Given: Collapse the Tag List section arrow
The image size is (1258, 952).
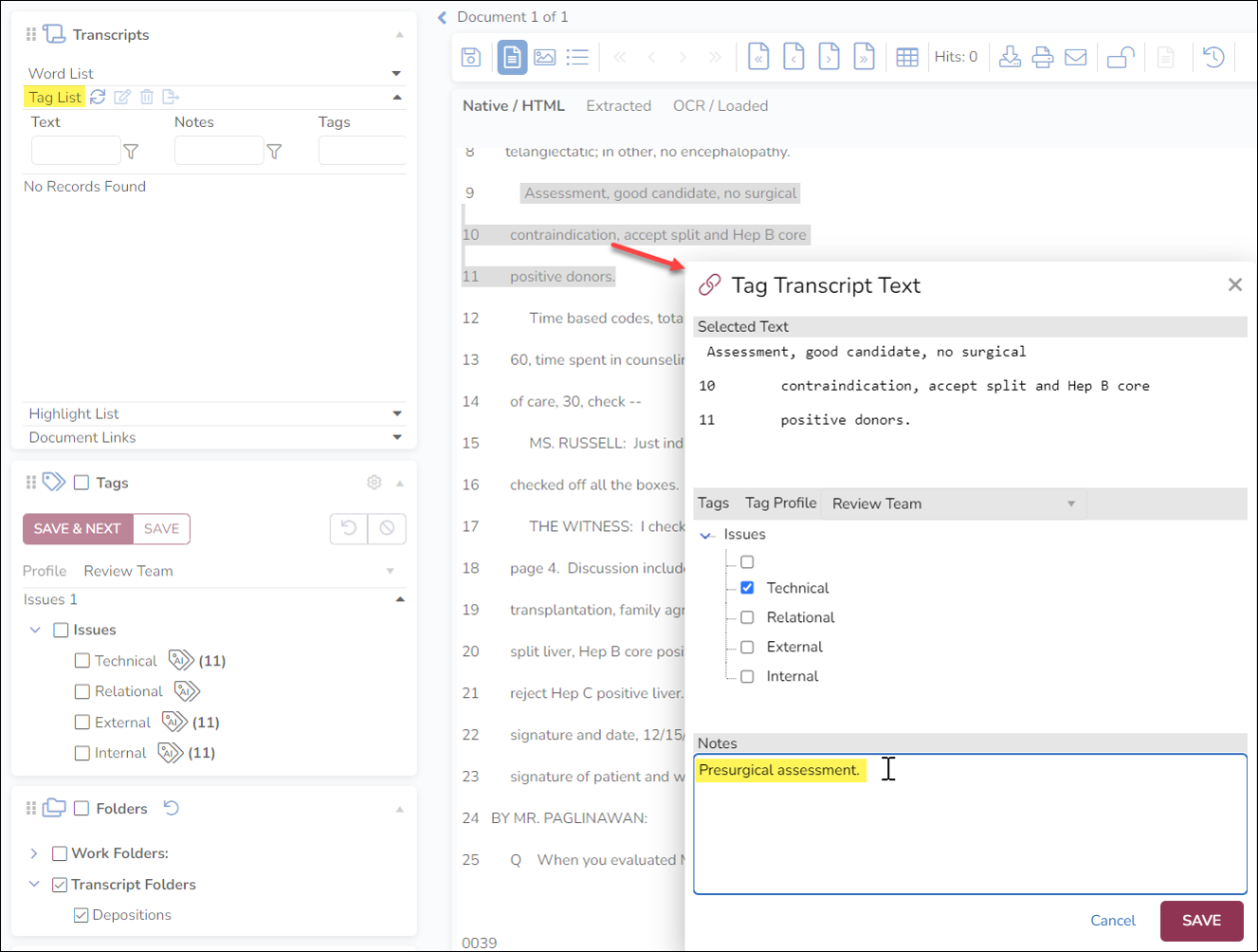Looking at the screenshot, I should point(397,97).
